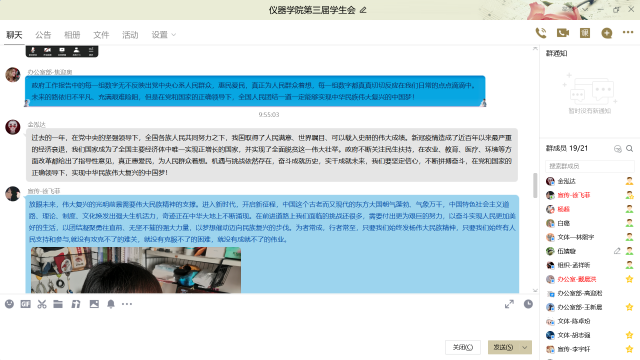The width and height of the screenshot is (640, 360).
Task: Switch to the 公告 tab
Action: click(43, 35)
